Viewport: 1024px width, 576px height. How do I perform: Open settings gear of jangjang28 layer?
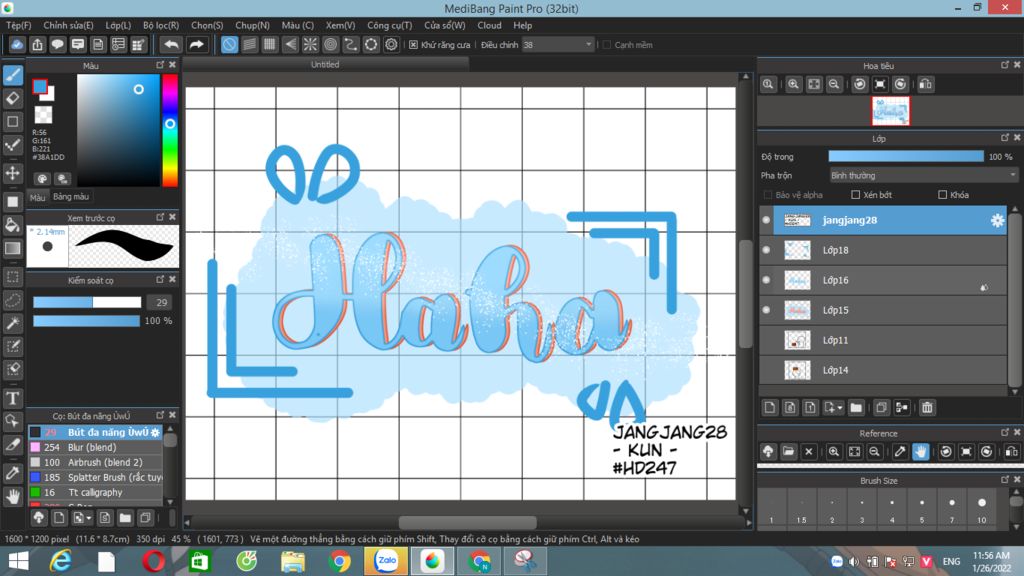[x=997, y=221]
